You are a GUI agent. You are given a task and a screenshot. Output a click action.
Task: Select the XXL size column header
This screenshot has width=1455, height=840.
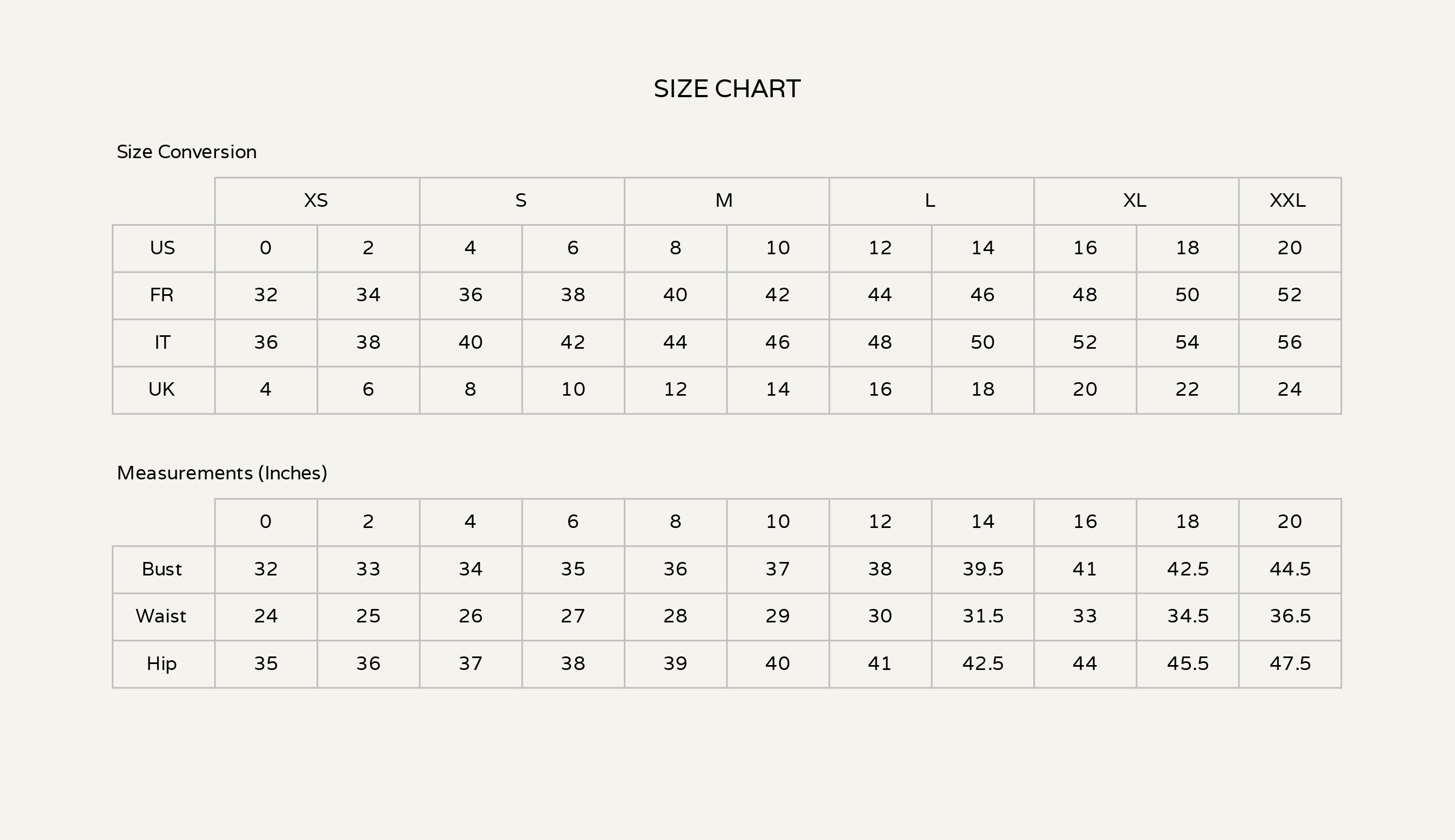click(x=1288, y=201)
